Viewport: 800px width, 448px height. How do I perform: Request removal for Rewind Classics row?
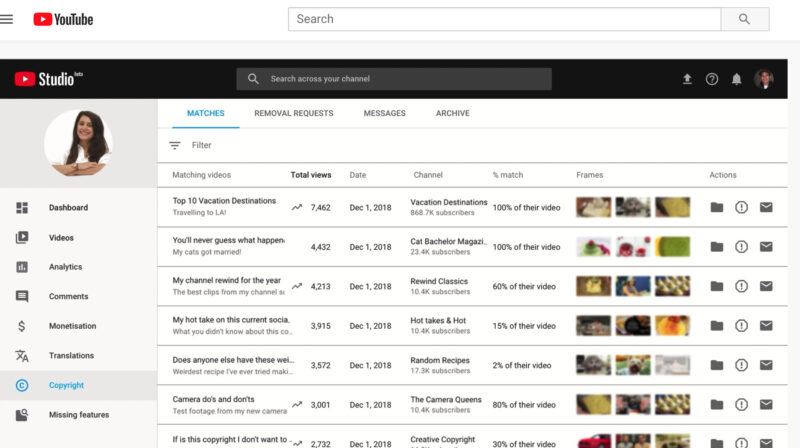pos(741,286)
